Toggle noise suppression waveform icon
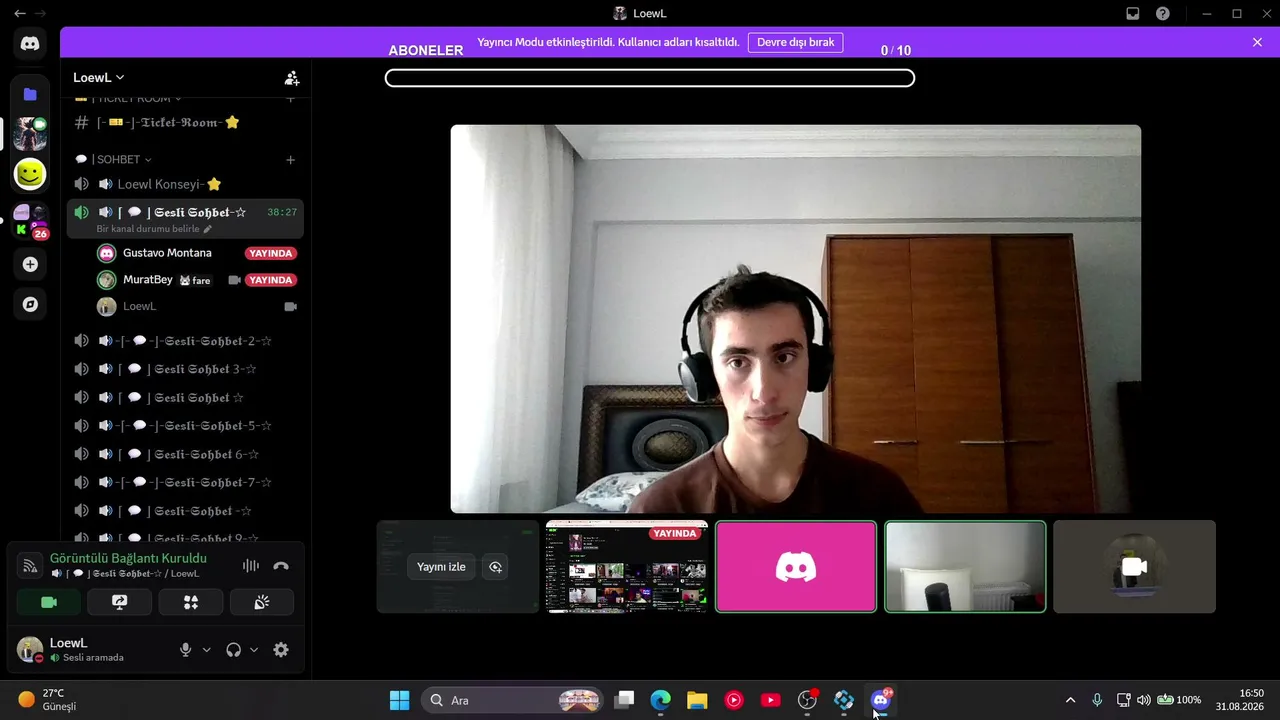 [x=250, y=566]
